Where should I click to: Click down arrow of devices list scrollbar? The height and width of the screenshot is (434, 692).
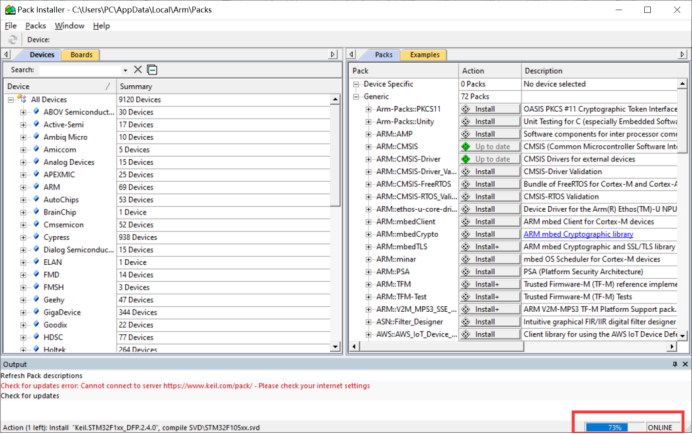335,347
